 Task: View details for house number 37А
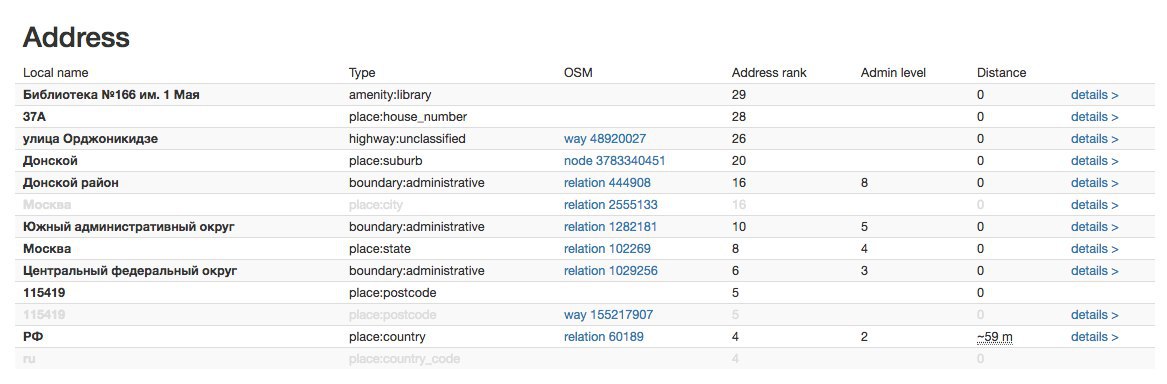tap(1094, 117)
